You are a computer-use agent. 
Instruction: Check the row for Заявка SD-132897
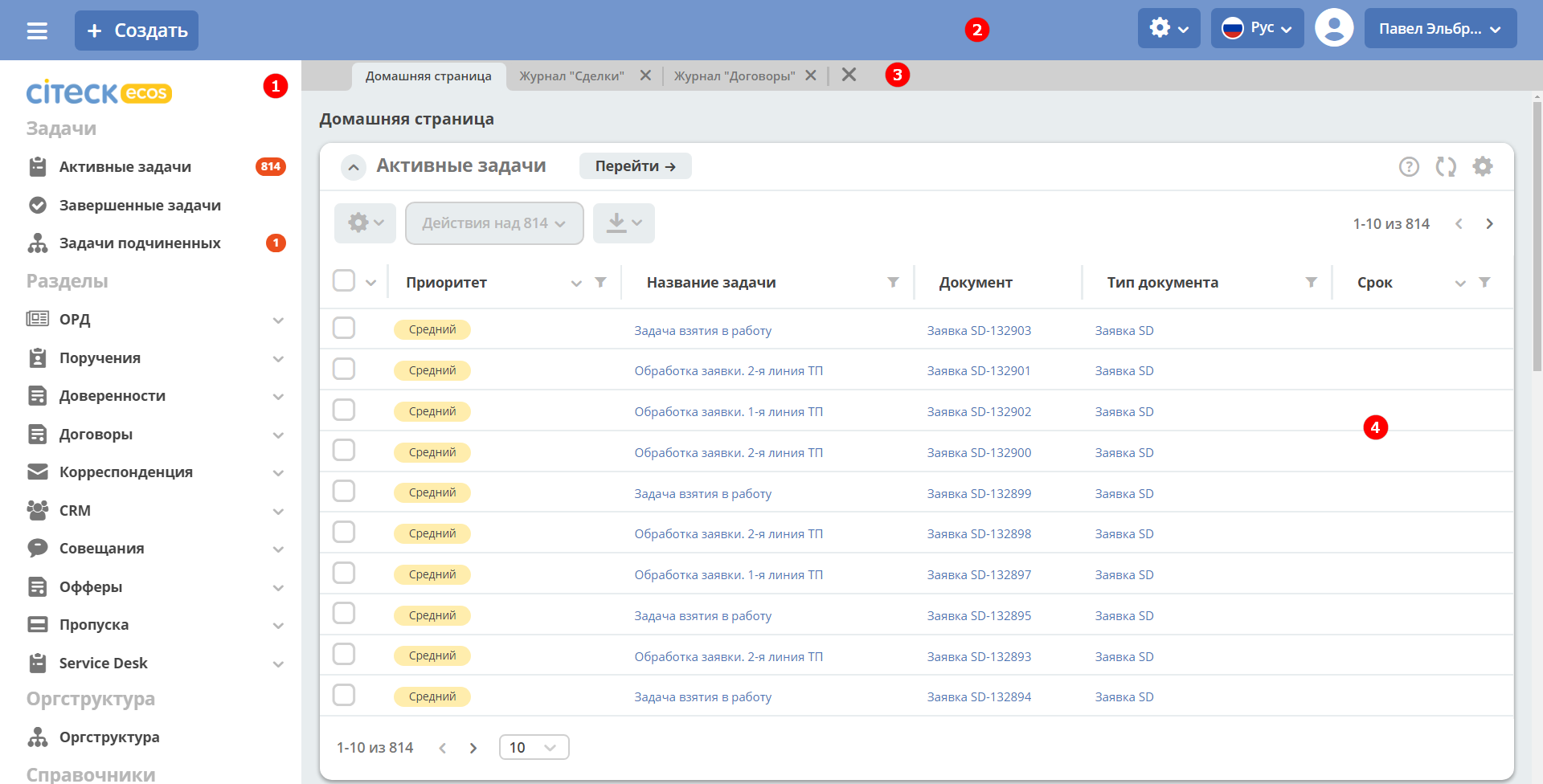[344, 573]
